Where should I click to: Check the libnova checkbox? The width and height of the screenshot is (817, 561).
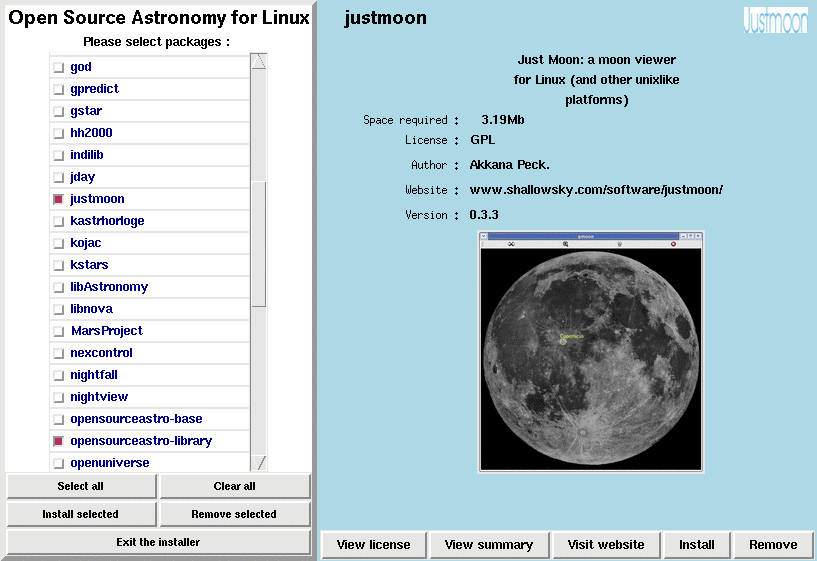coord(58,309)
